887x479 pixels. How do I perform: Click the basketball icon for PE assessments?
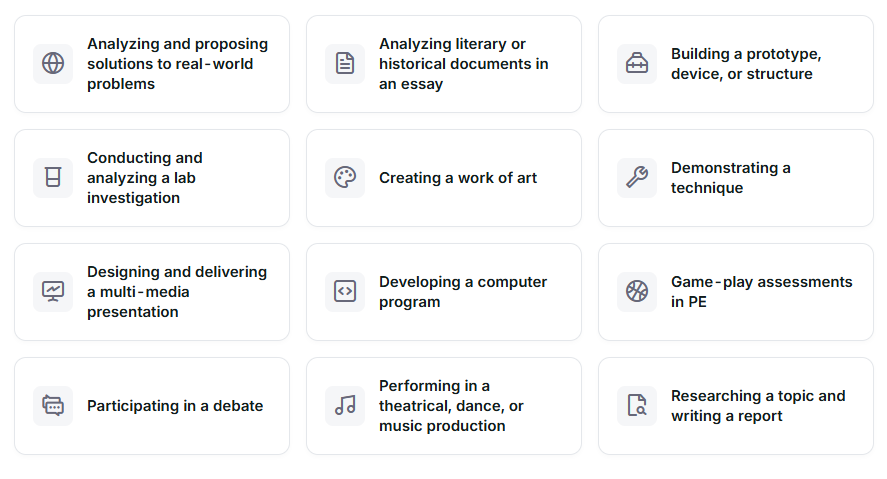pyautogui.click(x=637, y=292)
